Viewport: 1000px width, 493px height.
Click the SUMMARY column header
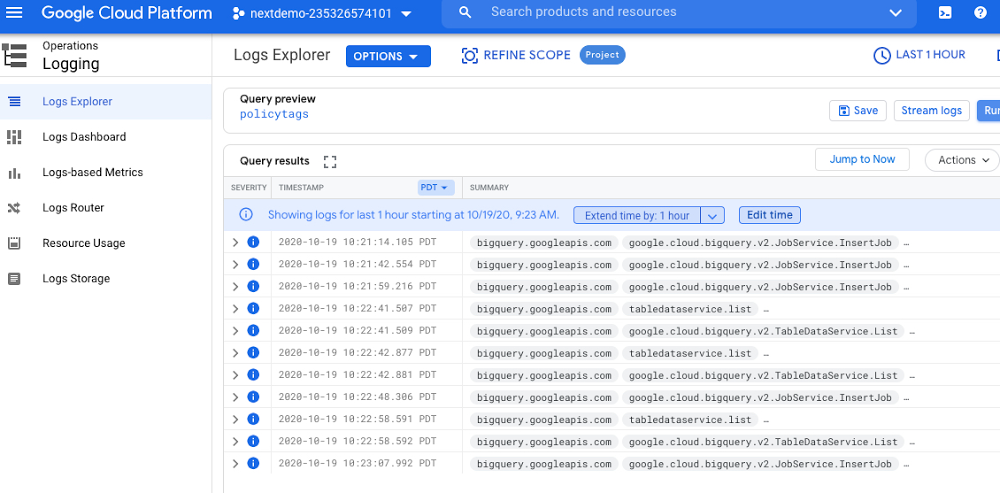click(489, 188)
